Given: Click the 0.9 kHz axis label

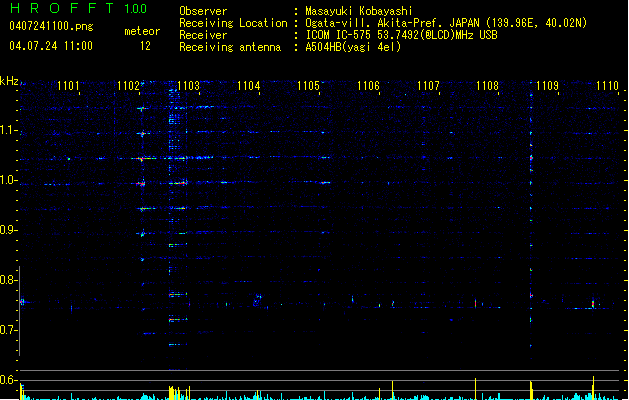Looking at the screenshot, I should 8,230.
